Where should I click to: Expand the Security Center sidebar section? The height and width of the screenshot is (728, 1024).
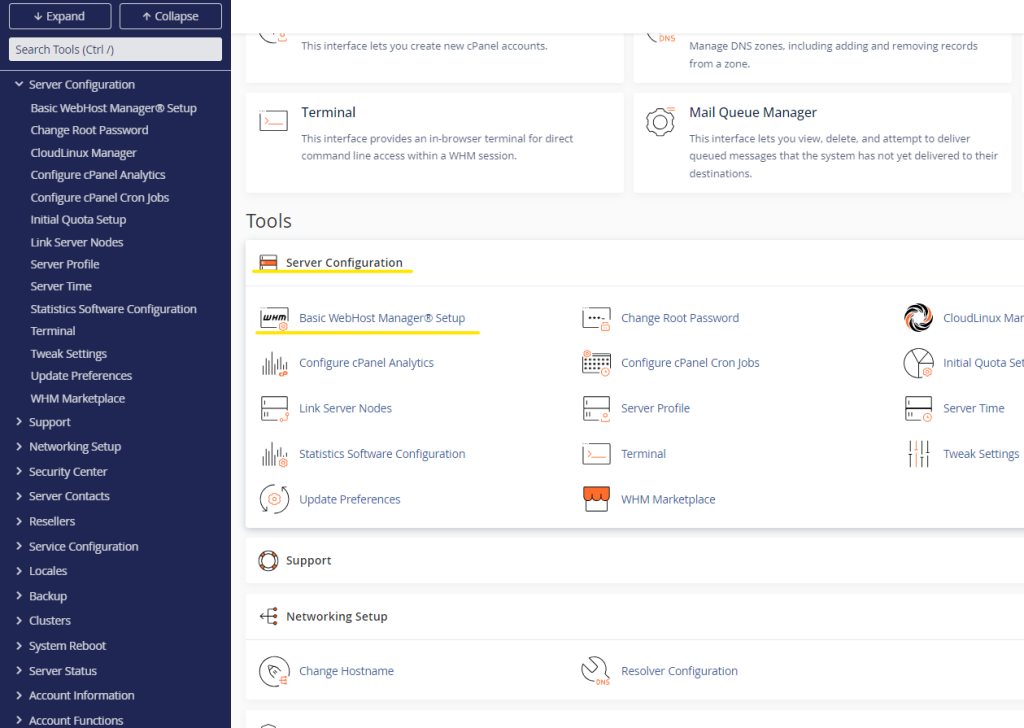pyautogui.click(x=19, y=472)
